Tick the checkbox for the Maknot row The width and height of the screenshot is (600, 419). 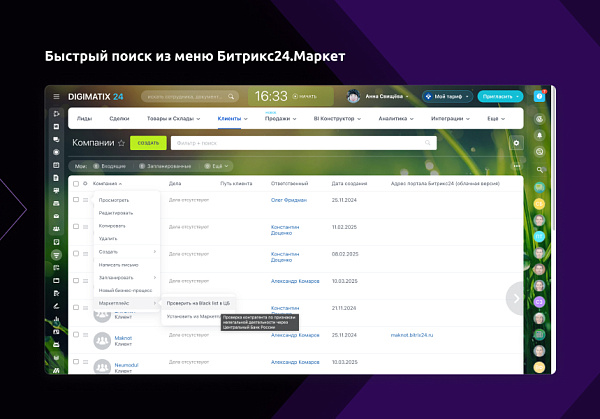tap(76, 335)
